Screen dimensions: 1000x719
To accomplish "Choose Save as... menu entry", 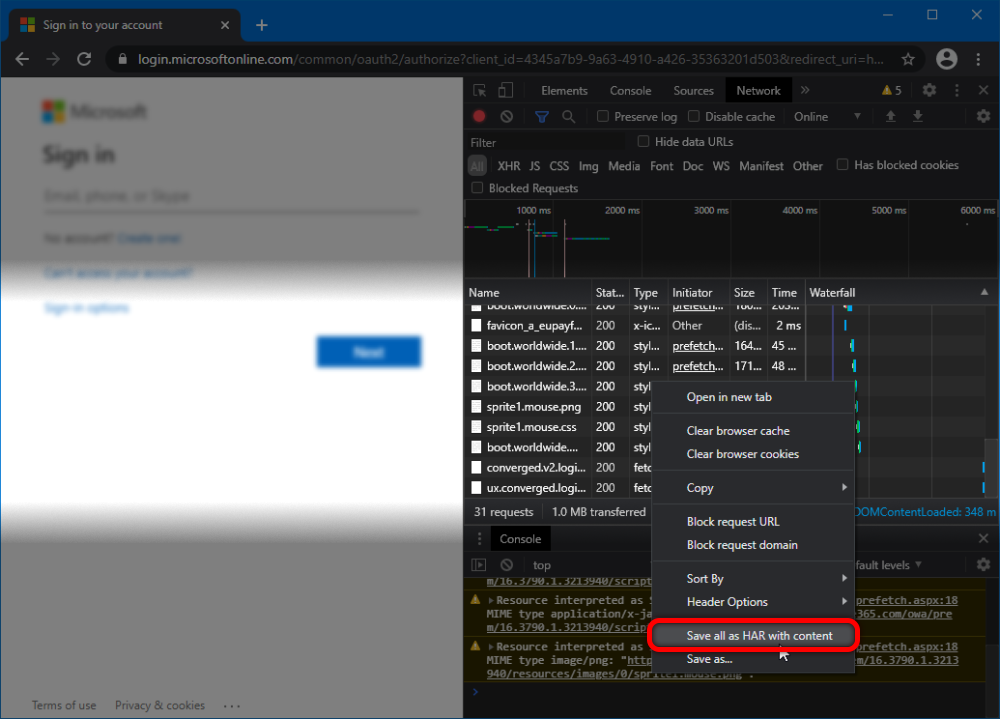I will click(x=753, y=659).
